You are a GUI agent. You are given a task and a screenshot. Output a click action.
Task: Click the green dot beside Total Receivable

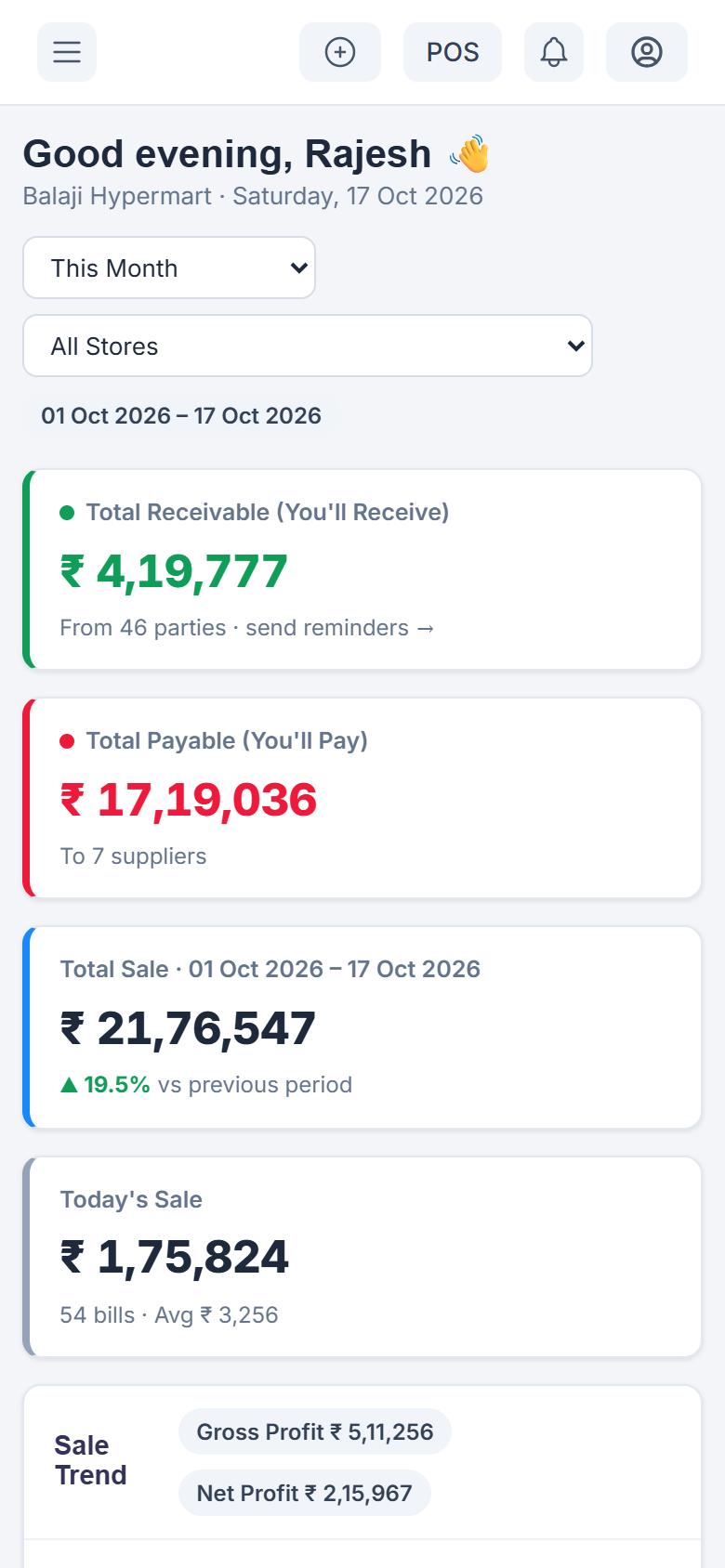(x=67, y=513)
